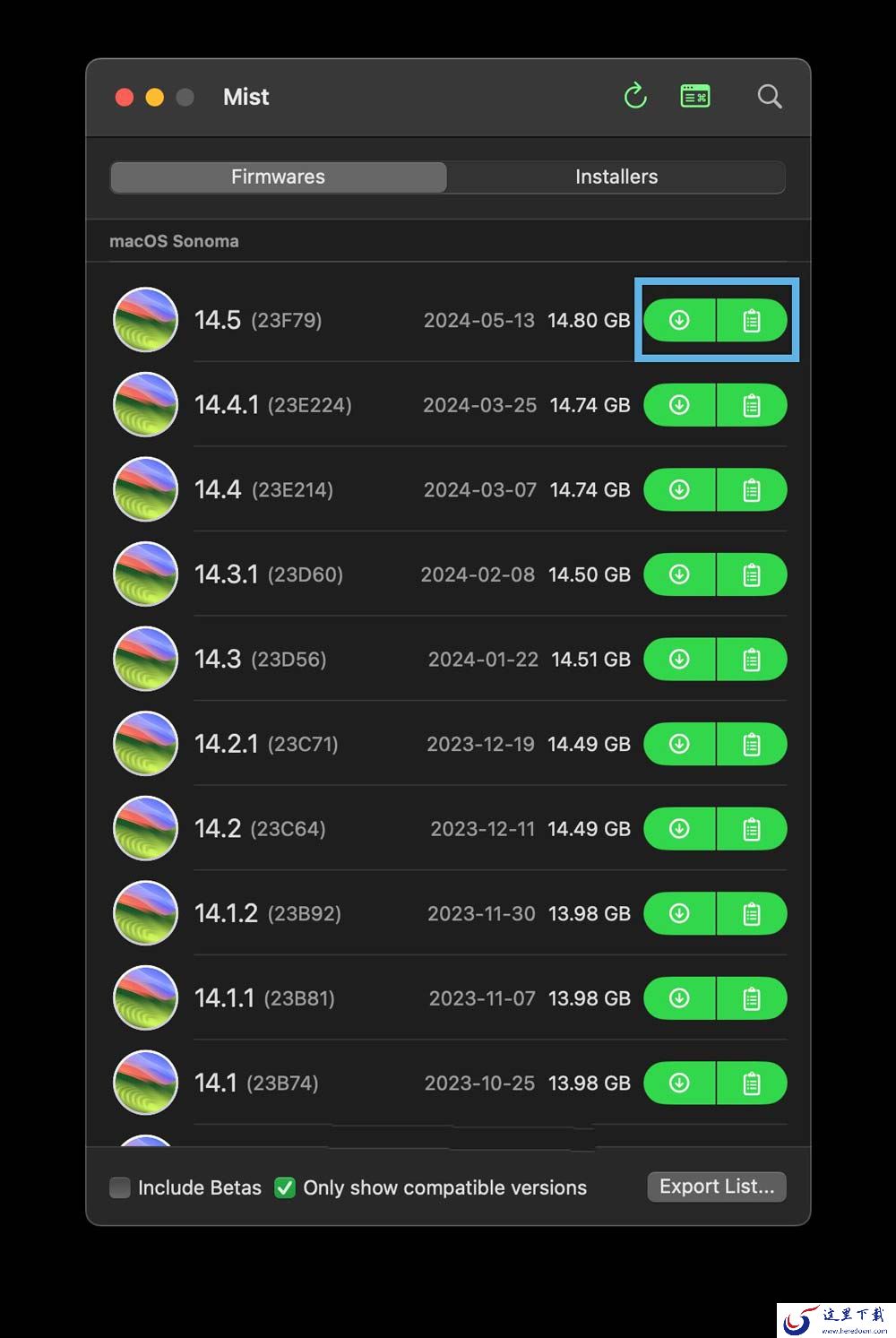This screenshot has width=896, height=1338.
Task: Open search with magnifying glass icon
Action: [770, 96]
